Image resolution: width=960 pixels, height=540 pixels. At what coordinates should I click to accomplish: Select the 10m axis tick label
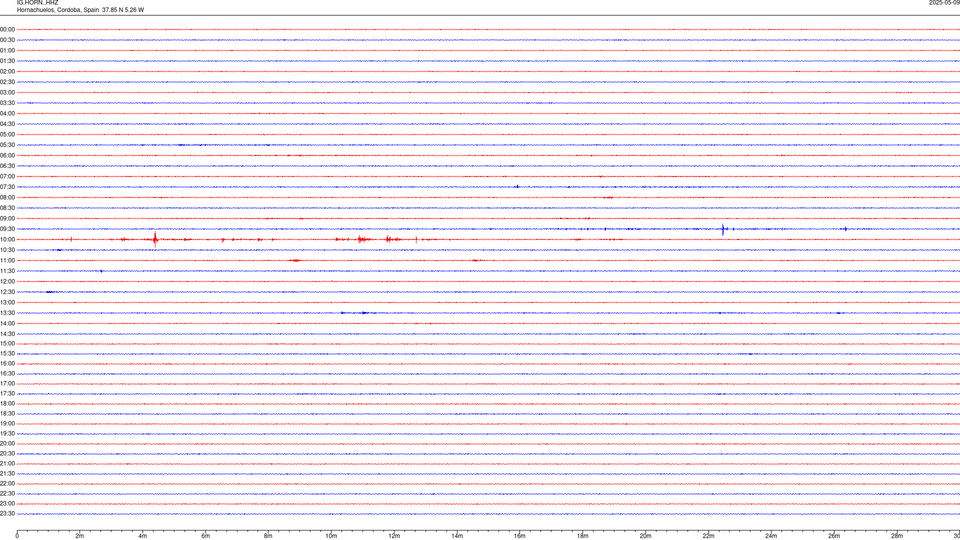pyautogui.click(x=331, y=536)
